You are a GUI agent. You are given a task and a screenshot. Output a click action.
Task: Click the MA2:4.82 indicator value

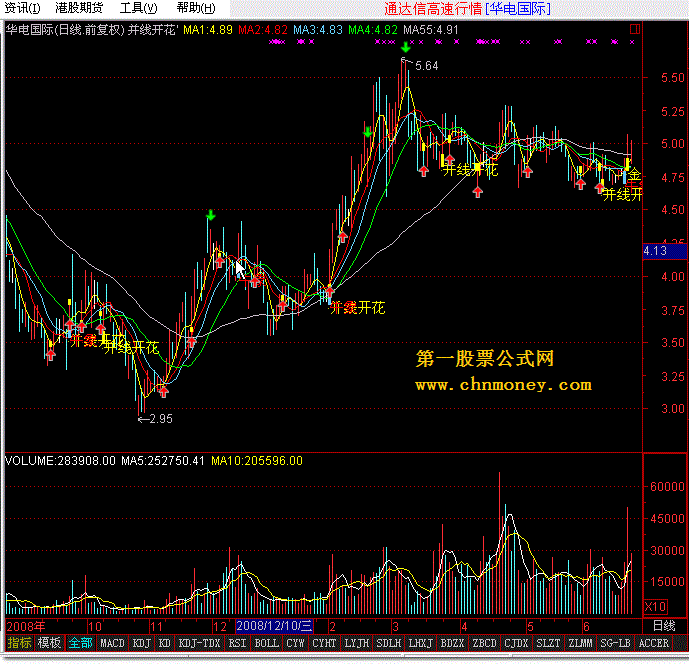263,30
